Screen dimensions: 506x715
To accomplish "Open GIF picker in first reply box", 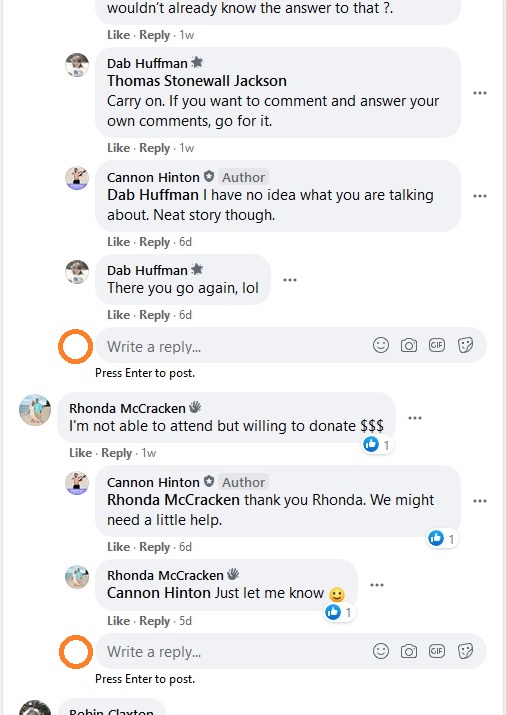I will point(437,345).
